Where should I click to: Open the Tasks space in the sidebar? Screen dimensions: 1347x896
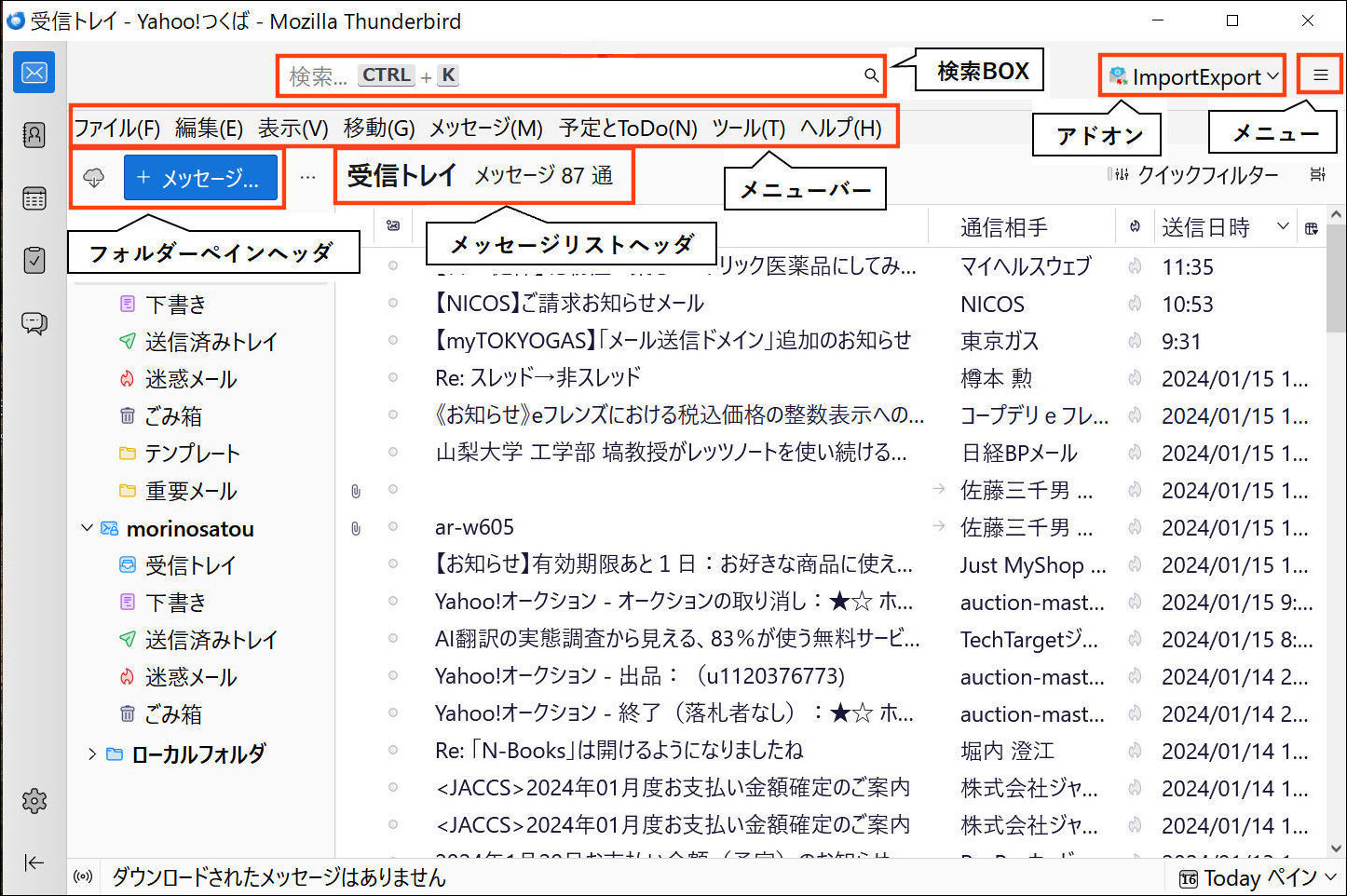tap(34, 260)
